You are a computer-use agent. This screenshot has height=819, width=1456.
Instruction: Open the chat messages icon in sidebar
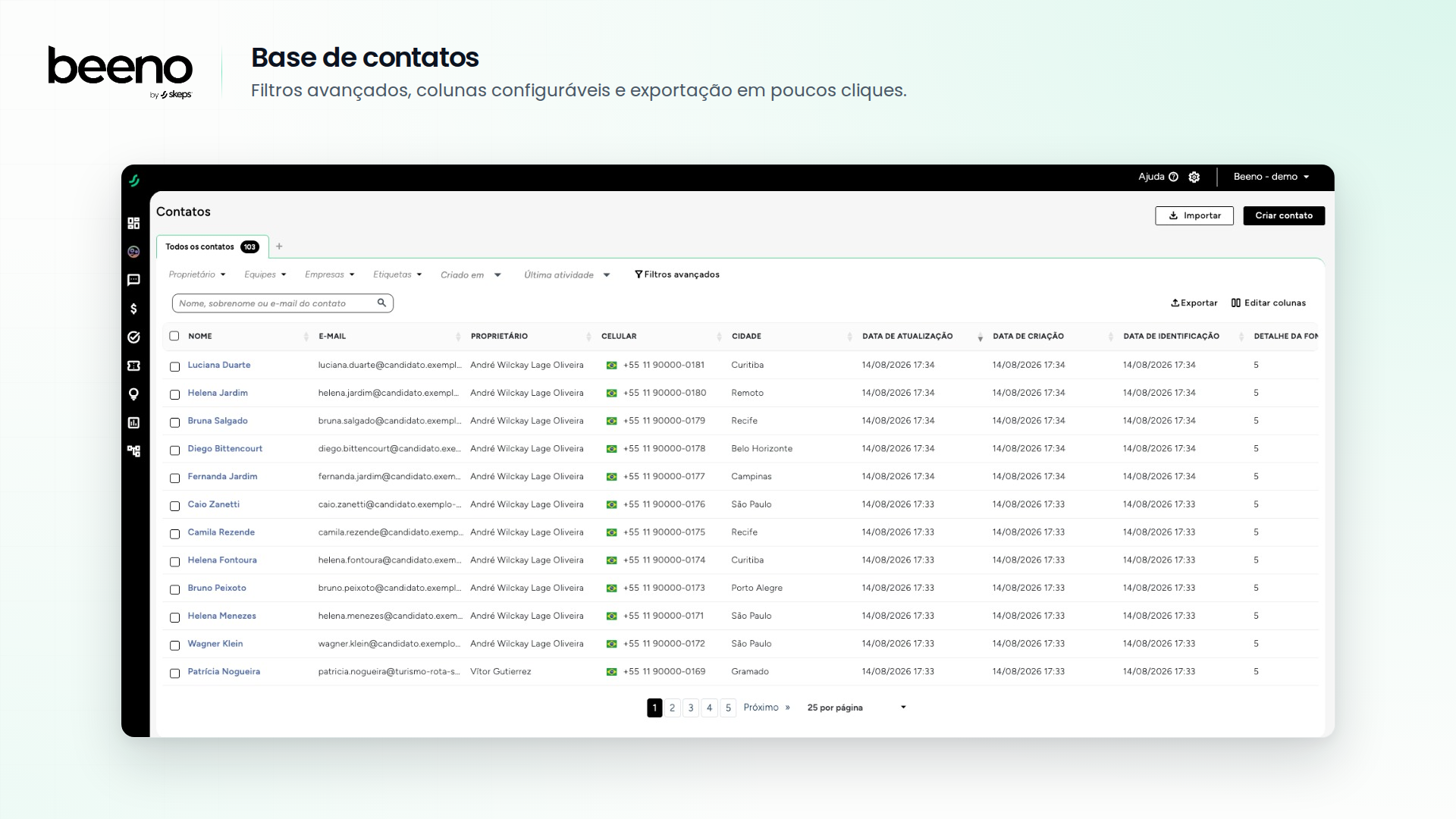133,280
